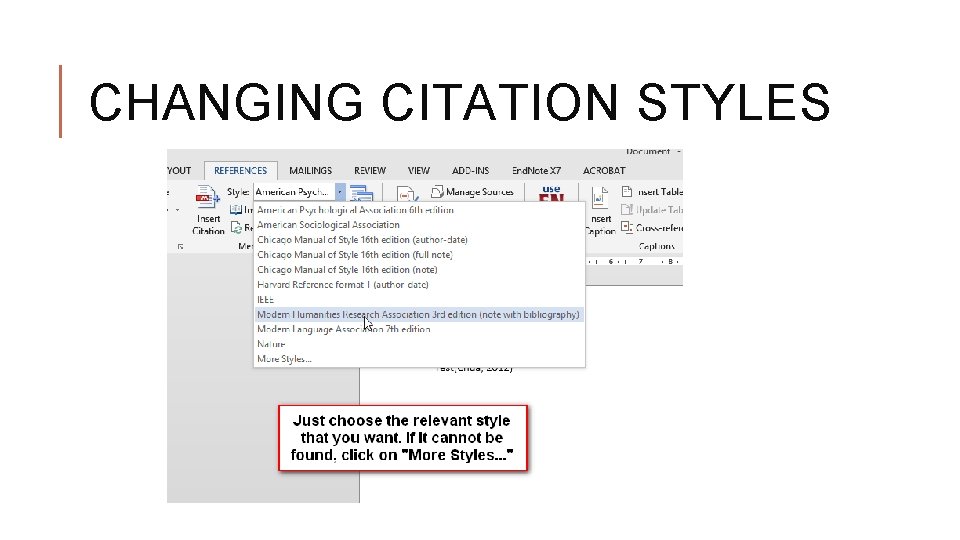
Task: Click the Style box showing American Psych...
Action: pos(294,192)
